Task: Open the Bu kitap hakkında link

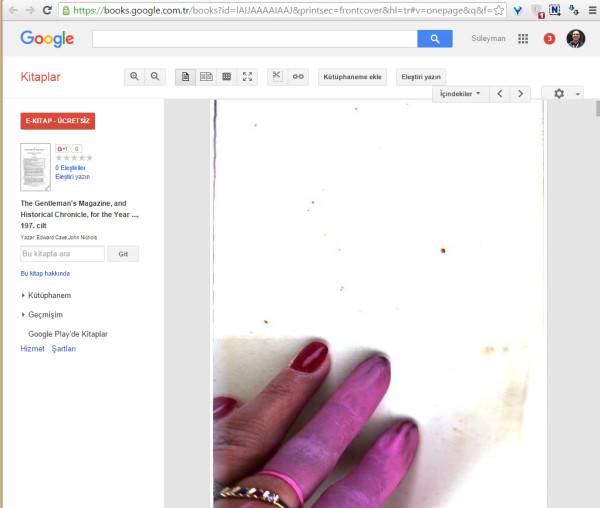Action: 45,273
